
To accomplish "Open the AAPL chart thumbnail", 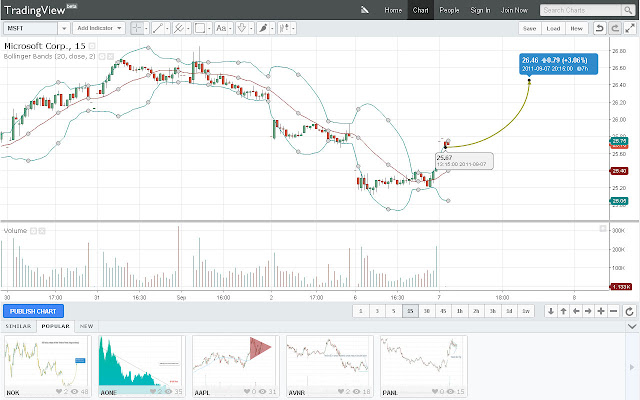I will coord(236,366).
